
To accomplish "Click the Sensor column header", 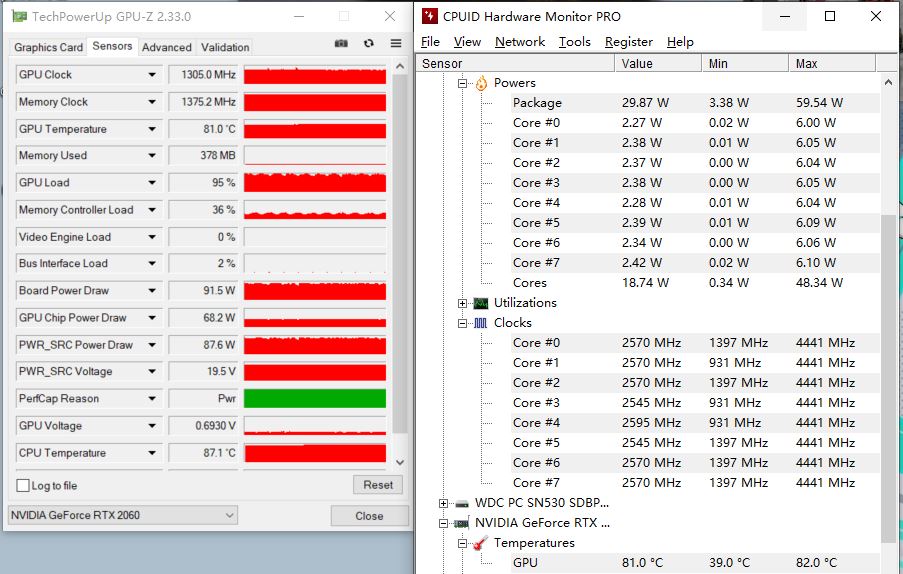I will [x=515, y=63].
